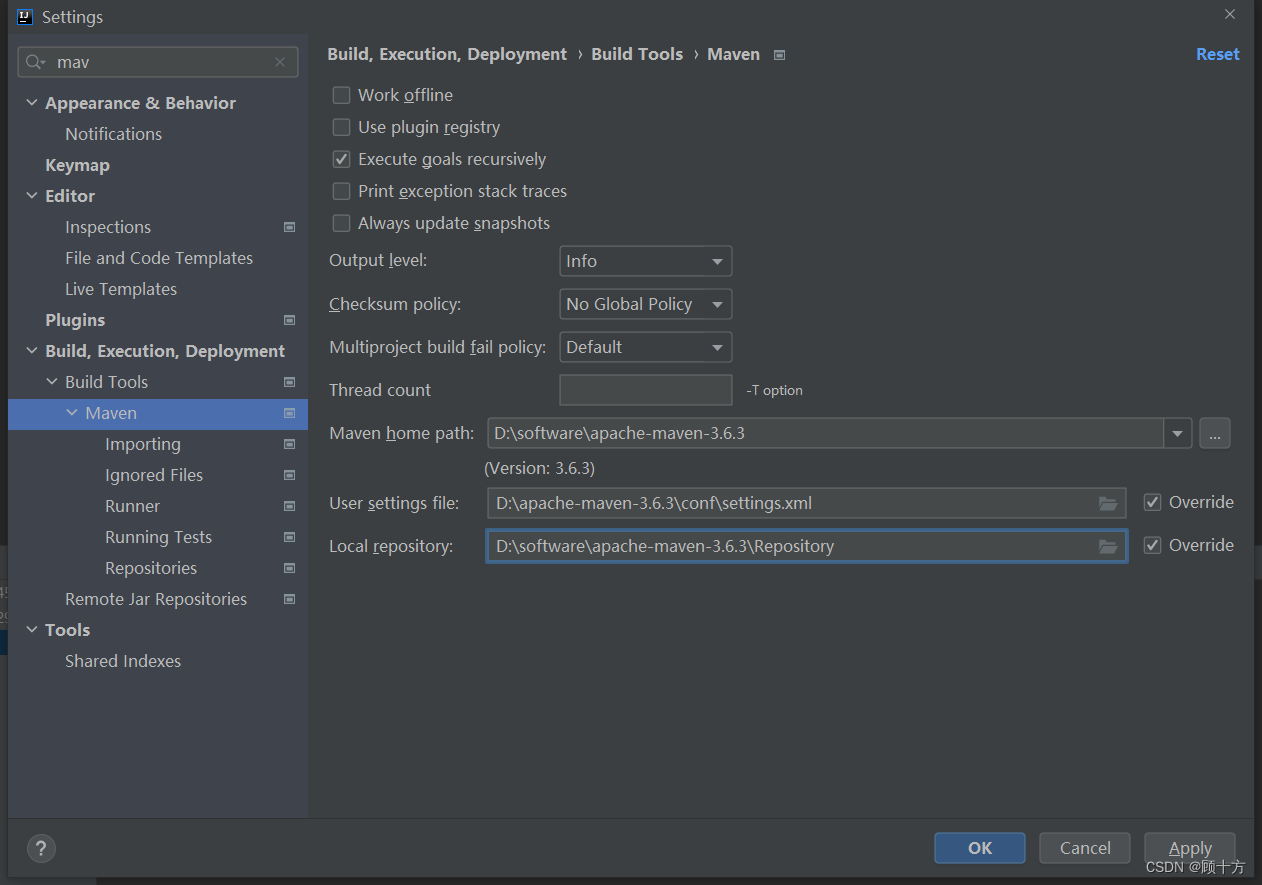
Task: Collapse the Build Tools node
Action: tap(52, 382)
